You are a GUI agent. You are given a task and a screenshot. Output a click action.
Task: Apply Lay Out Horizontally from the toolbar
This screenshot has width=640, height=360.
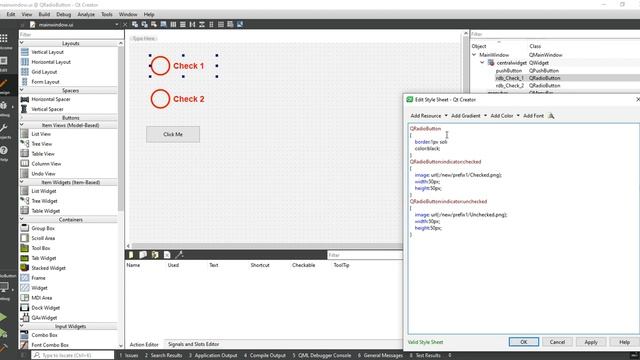click(x=173, y=24)
